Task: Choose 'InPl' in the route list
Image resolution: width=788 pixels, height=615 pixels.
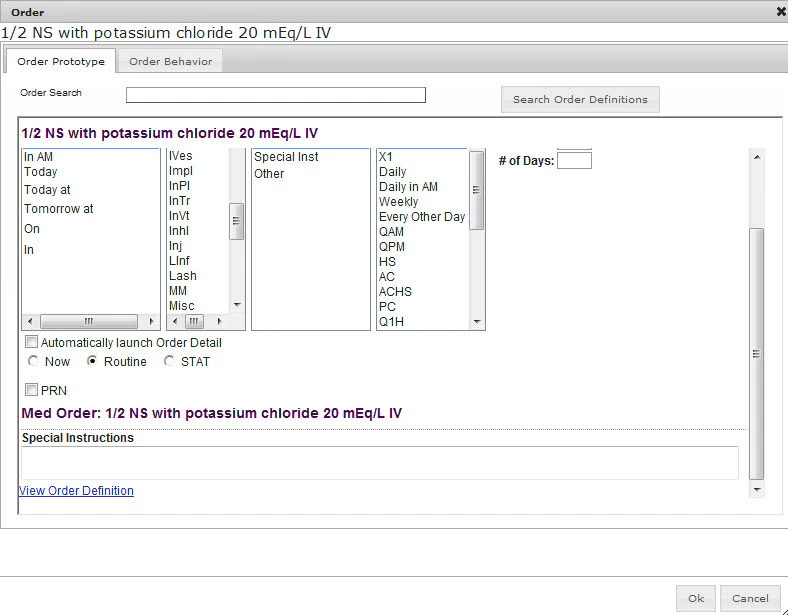Action: (179, 186)
